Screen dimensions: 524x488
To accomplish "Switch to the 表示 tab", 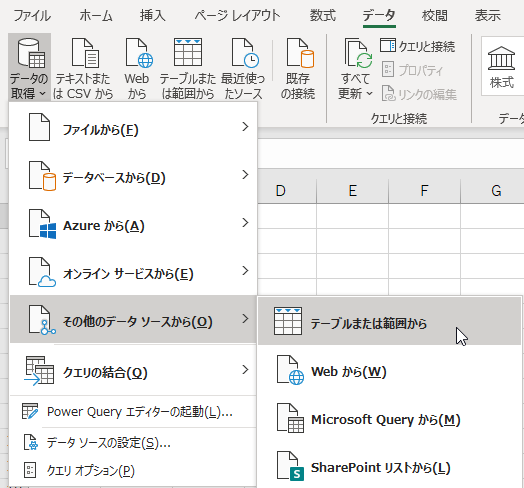I will point(488,16).
